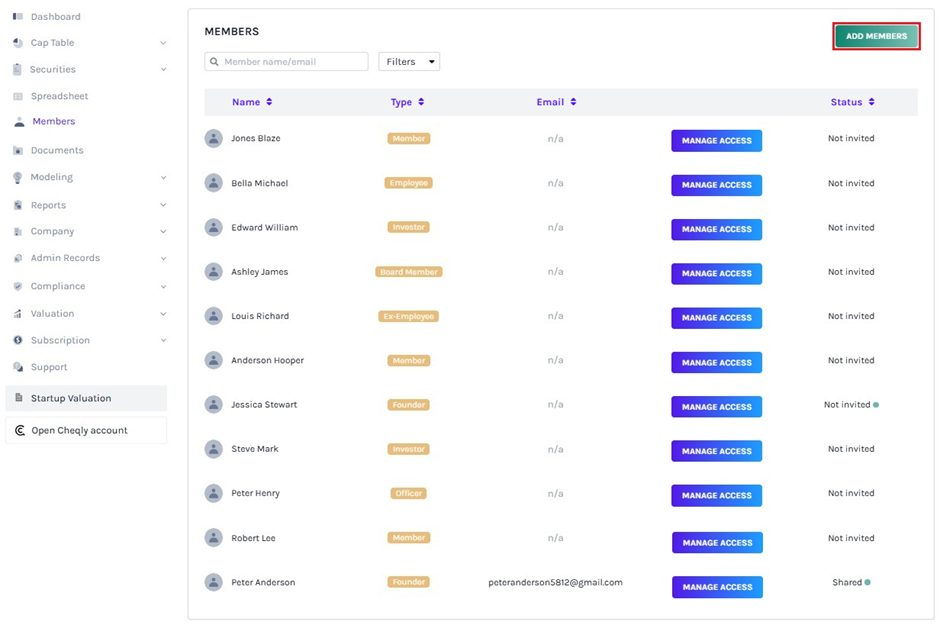Manage access for Peter Anderson
The height and width of the screenshot is (625, 940).
pos(717,588)
